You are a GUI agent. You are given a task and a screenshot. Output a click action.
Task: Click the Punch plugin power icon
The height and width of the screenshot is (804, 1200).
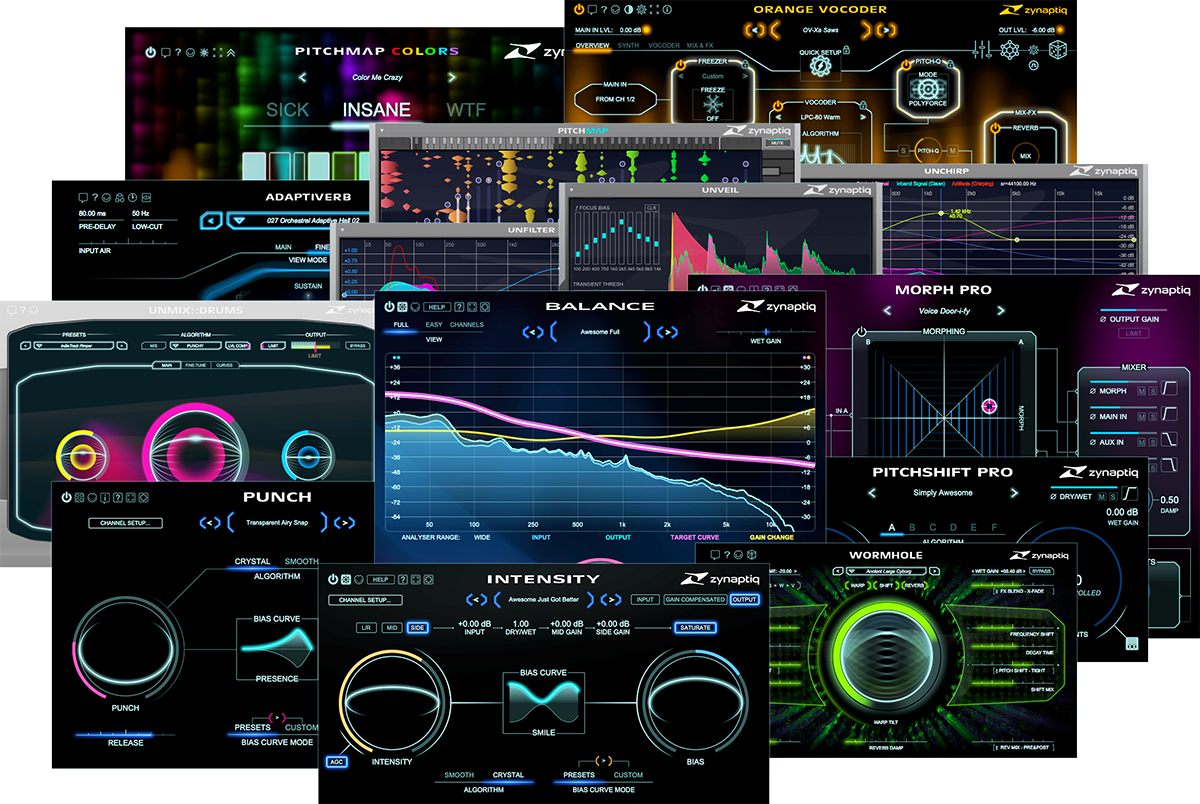pos(66,497)
